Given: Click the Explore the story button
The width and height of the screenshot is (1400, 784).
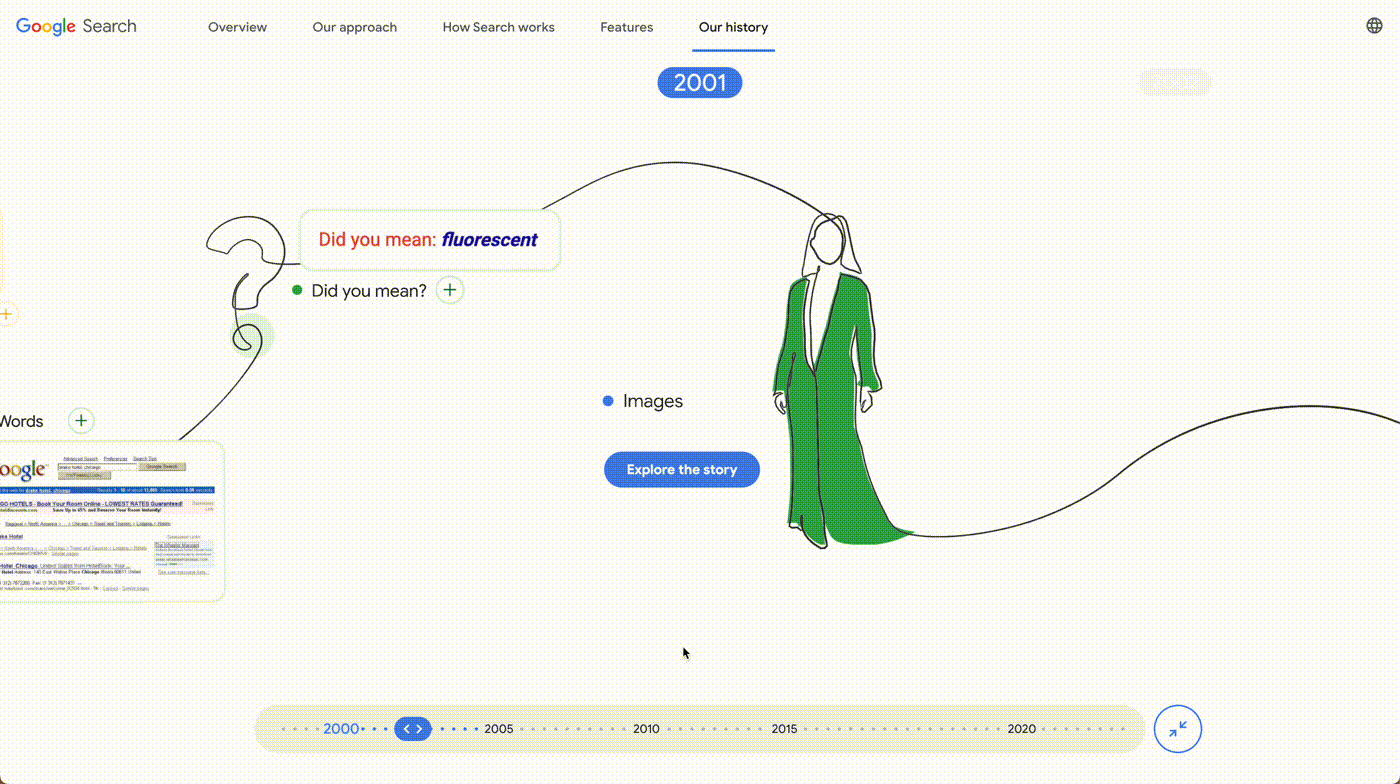Looking at the screenshot, I should pos(682,470).
